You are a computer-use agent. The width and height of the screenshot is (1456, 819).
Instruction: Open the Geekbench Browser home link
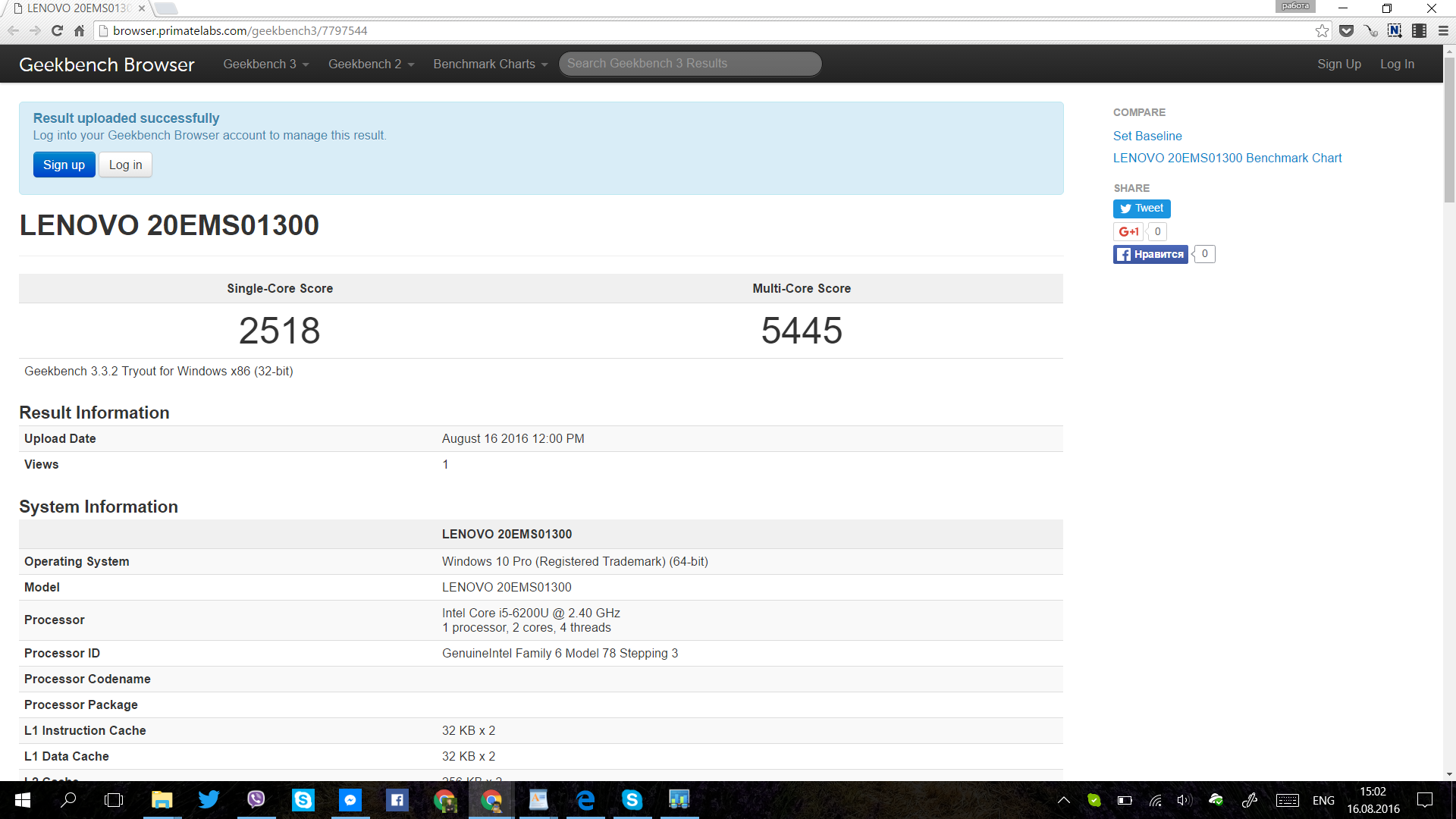click(107, 64)
